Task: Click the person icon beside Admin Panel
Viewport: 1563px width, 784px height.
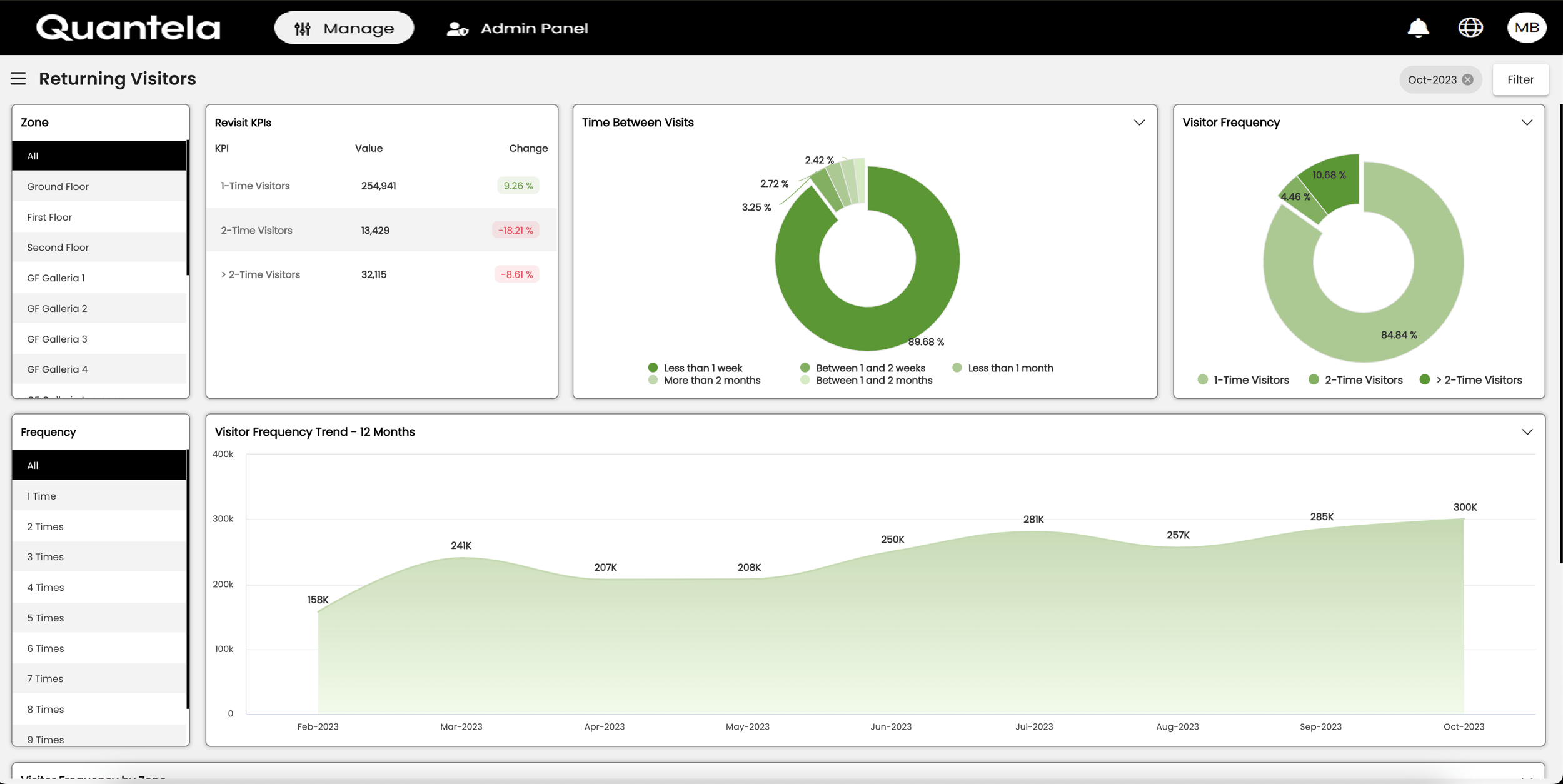Action: point(456,28)
